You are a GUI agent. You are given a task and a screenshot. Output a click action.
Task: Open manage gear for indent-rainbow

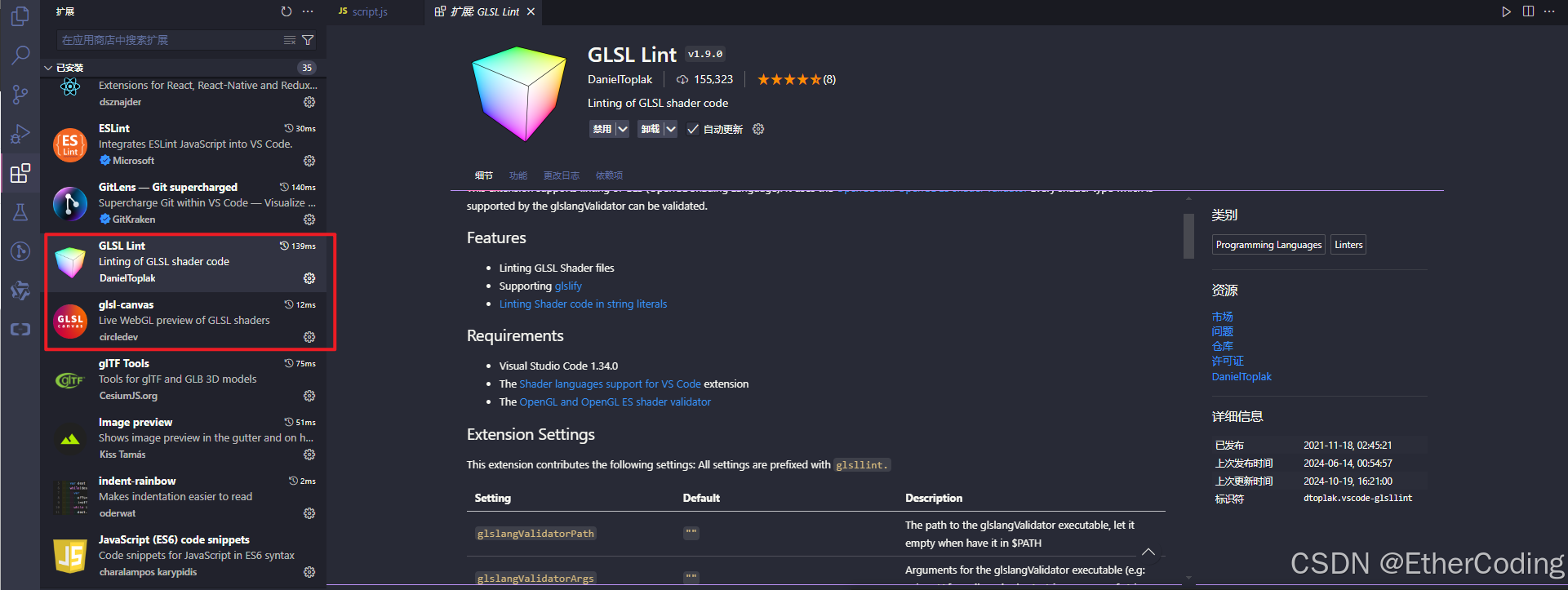point(309,513)
